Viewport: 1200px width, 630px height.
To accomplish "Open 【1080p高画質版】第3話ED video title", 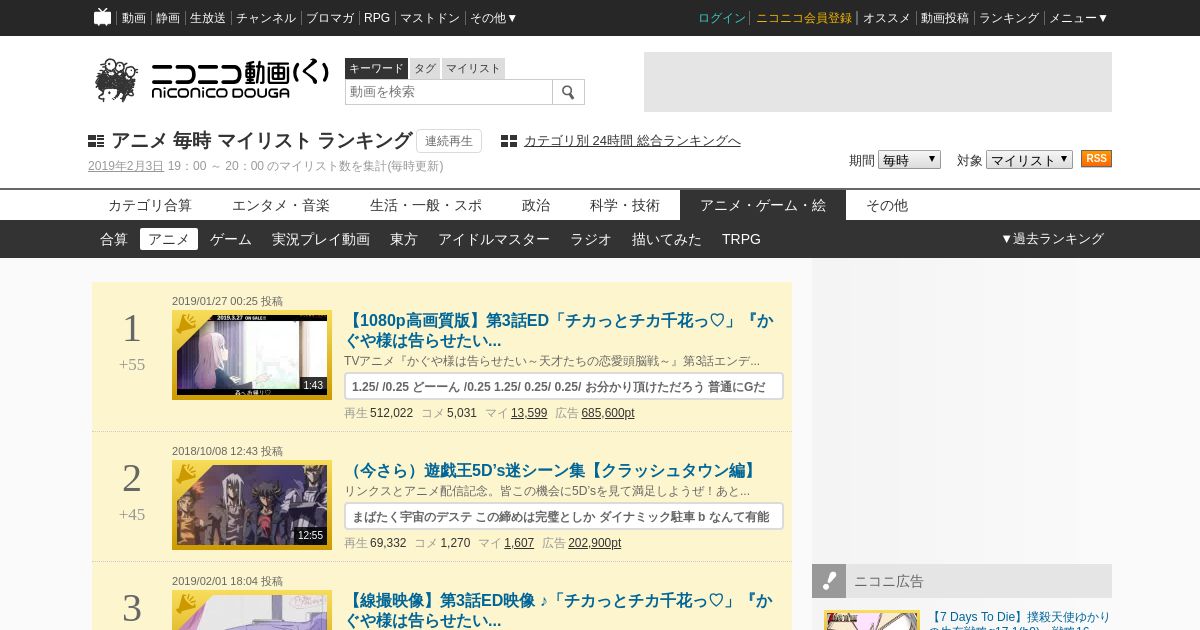I will pyautogui.click(x=559, y=331).
